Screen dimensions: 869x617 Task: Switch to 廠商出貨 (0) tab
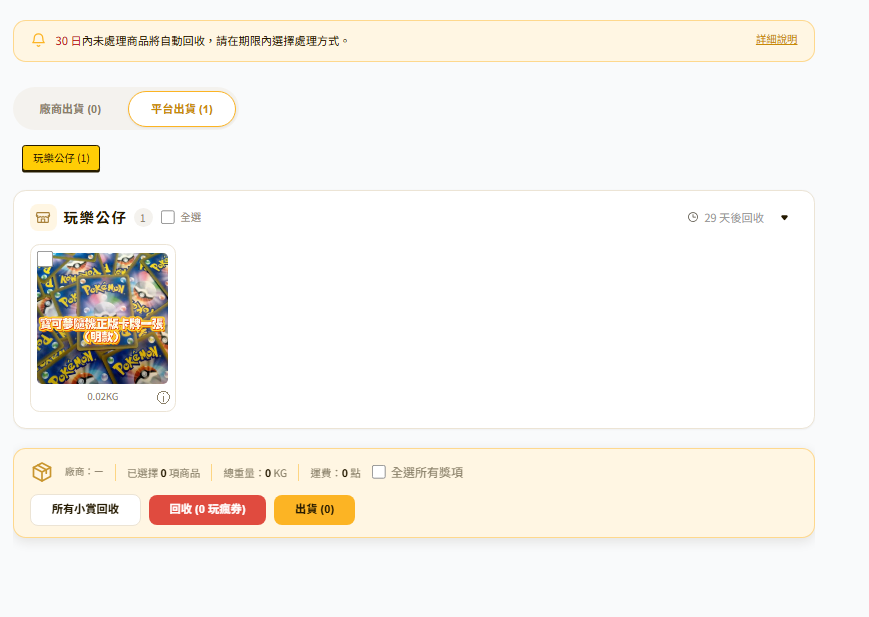coord(70,109)
